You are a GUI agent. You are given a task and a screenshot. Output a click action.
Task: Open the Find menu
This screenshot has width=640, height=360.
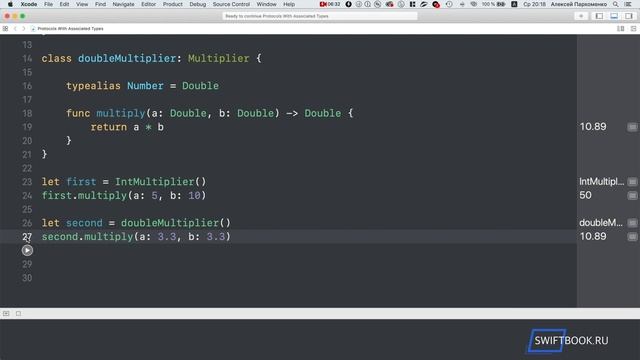coord(100,4)
